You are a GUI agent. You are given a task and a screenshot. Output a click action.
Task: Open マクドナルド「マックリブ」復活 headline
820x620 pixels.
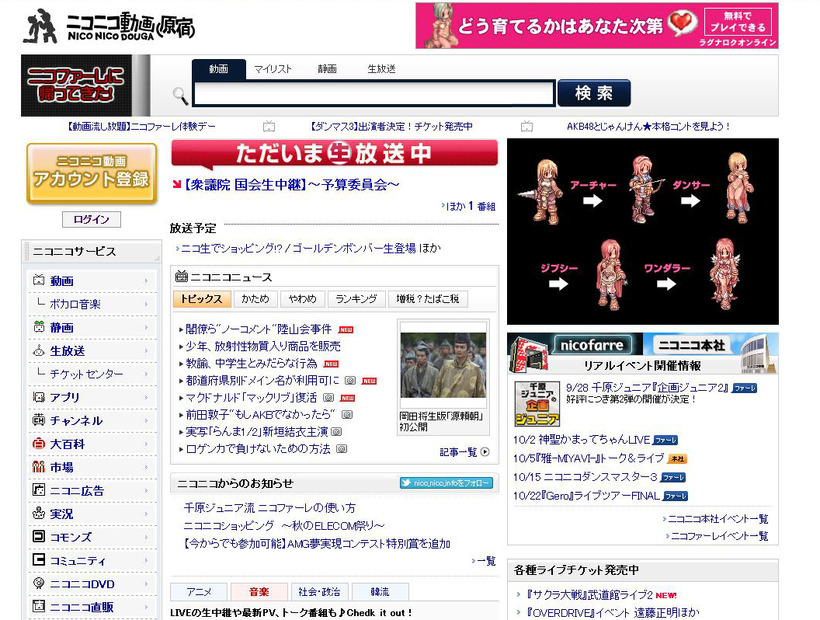(252, 398)
